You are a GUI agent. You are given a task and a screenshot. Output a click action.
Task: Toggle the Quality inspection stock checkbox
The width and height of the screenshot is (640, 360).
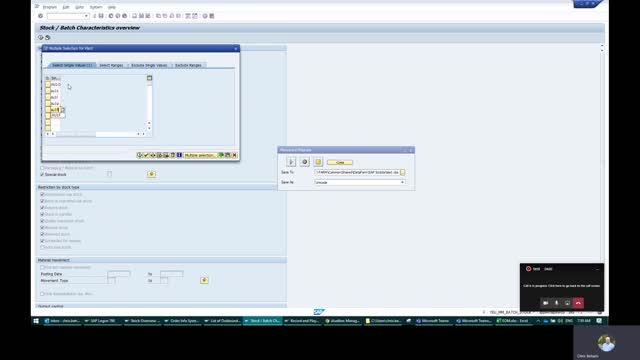pos(42,221)
